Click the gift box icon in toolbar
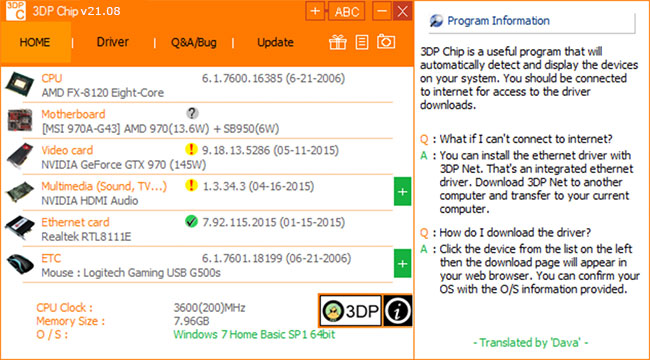The image size is (650, 360). pyautogui.click(x=337, y=42)
